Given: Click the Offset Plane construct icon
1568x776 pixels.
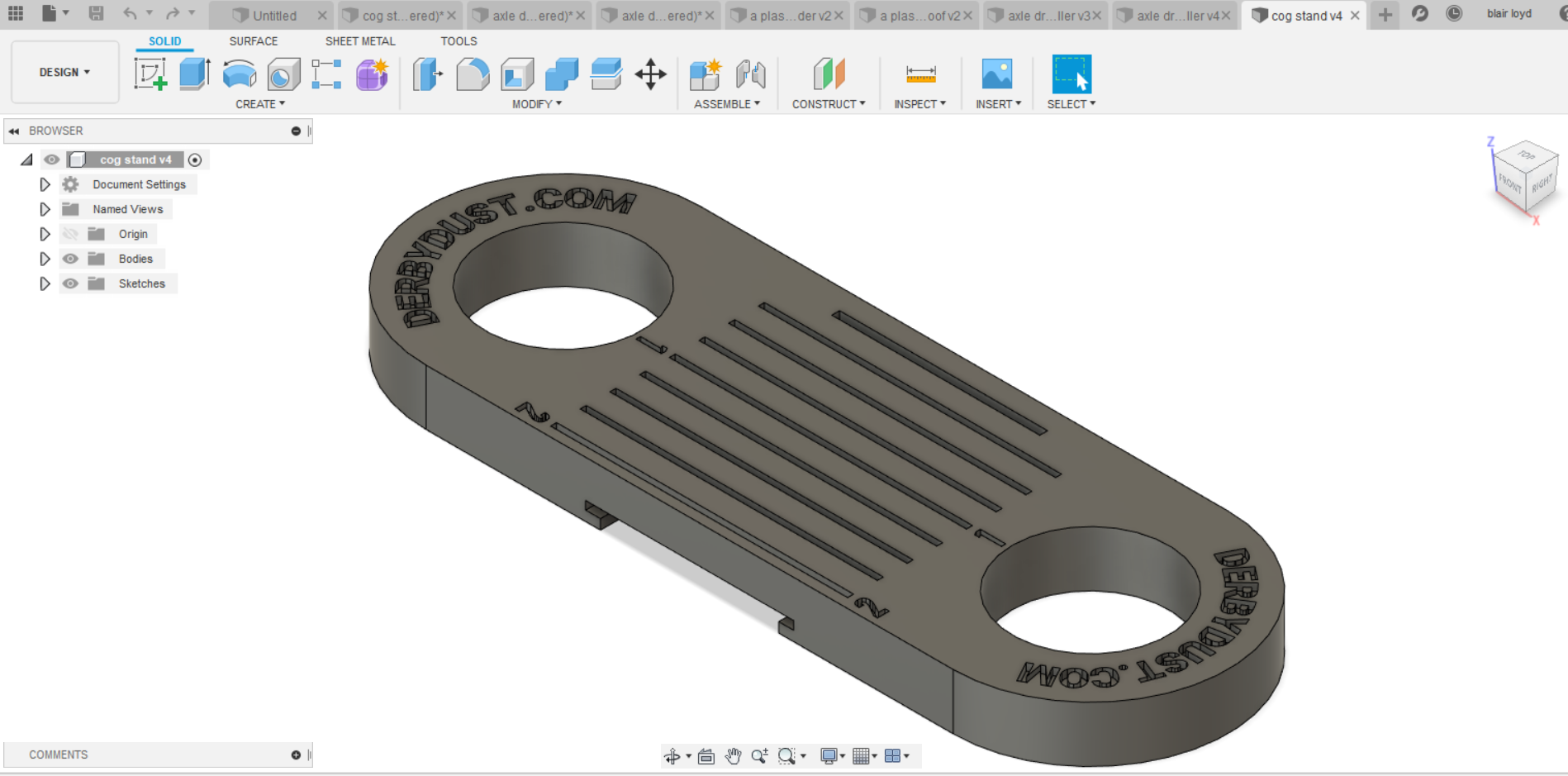Looking at the screenshot, I should (x=829, y=74).
